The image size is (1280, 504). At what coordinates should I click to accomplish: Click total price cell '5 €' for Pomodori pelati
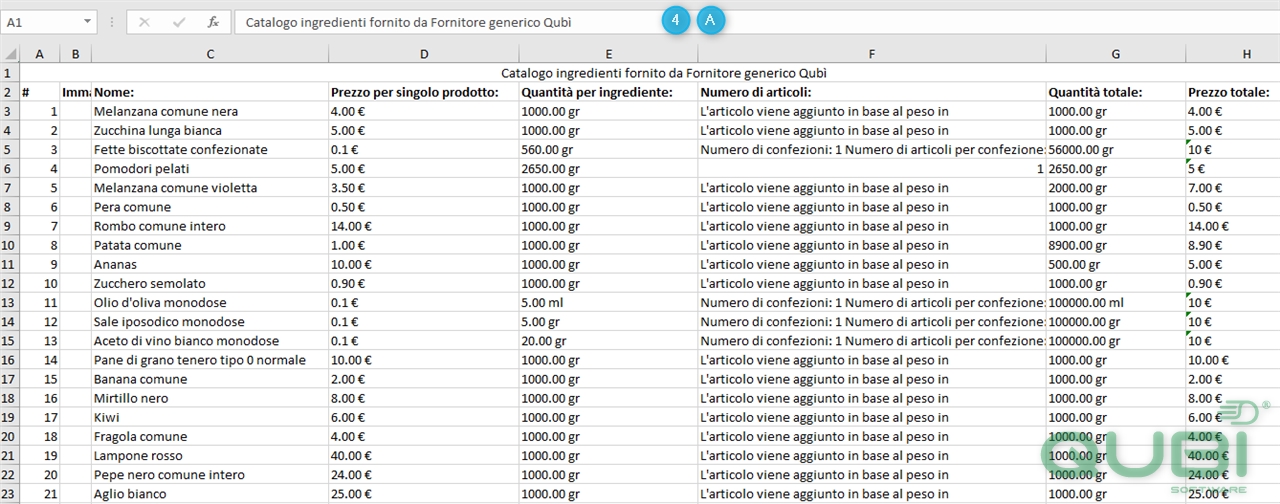coord(1233,169)
